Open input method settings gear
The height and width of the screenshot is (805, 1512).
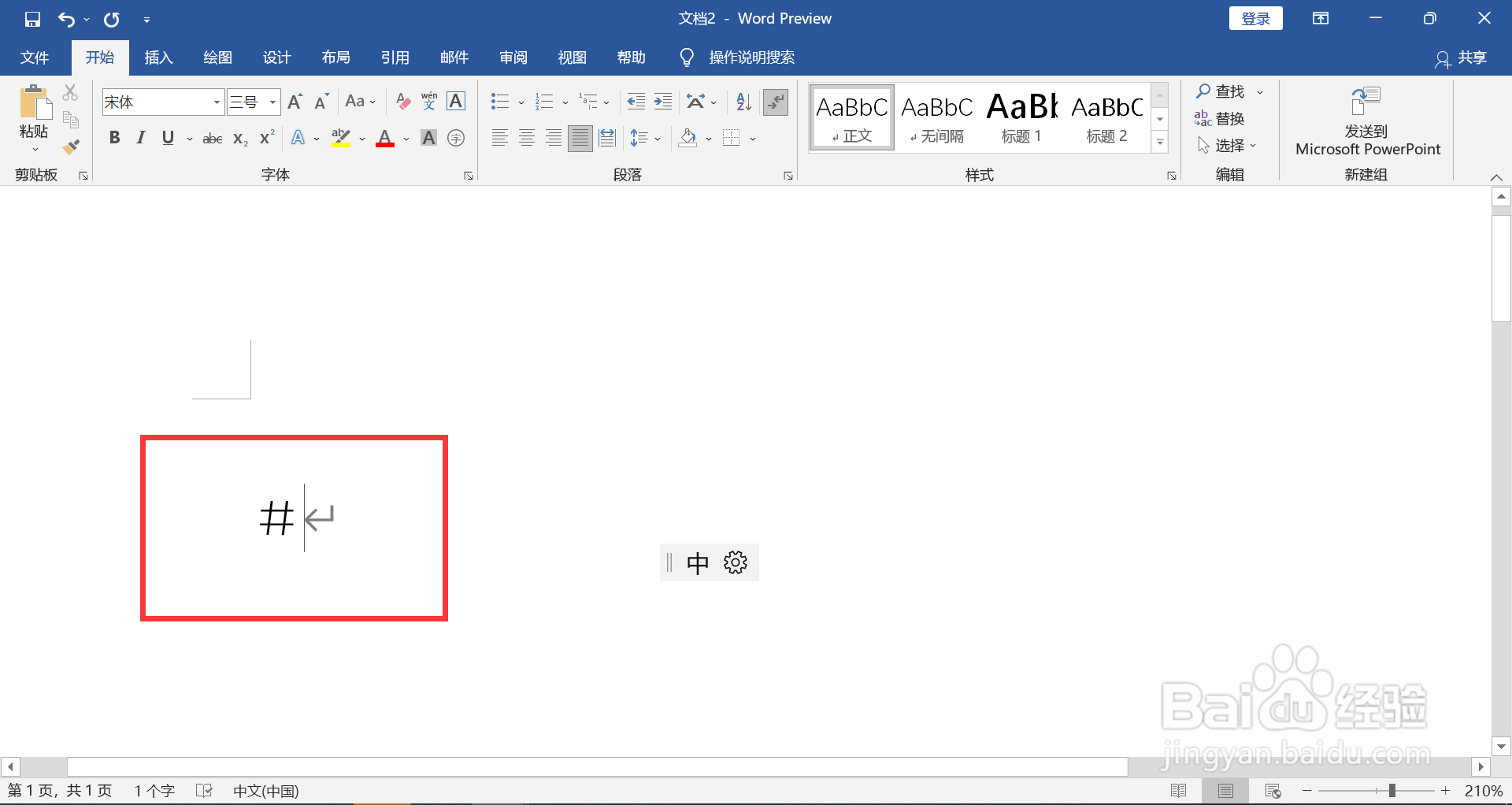[x=736, y=562]
